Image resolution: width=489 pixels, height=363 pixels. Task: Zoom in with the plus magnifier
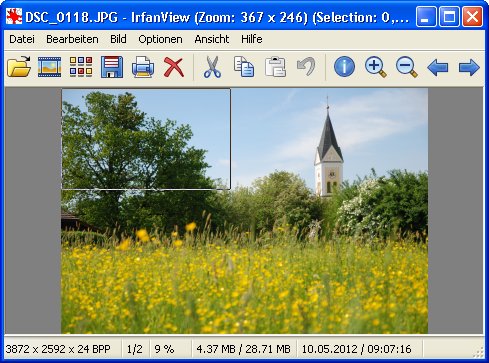tap(376, 67)
